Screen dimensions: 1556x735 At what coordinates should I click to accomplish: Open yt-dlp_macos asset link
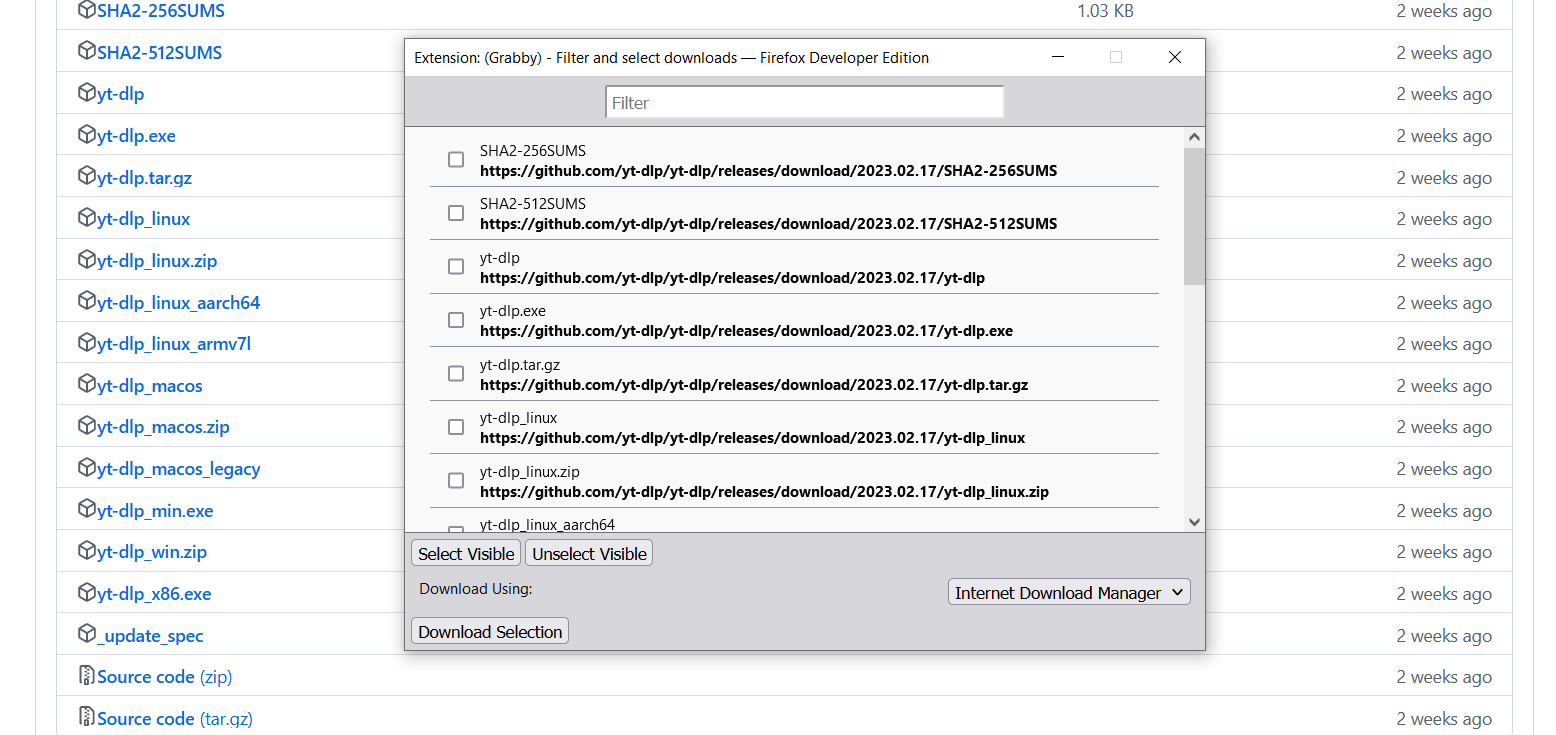coord(150,386)
